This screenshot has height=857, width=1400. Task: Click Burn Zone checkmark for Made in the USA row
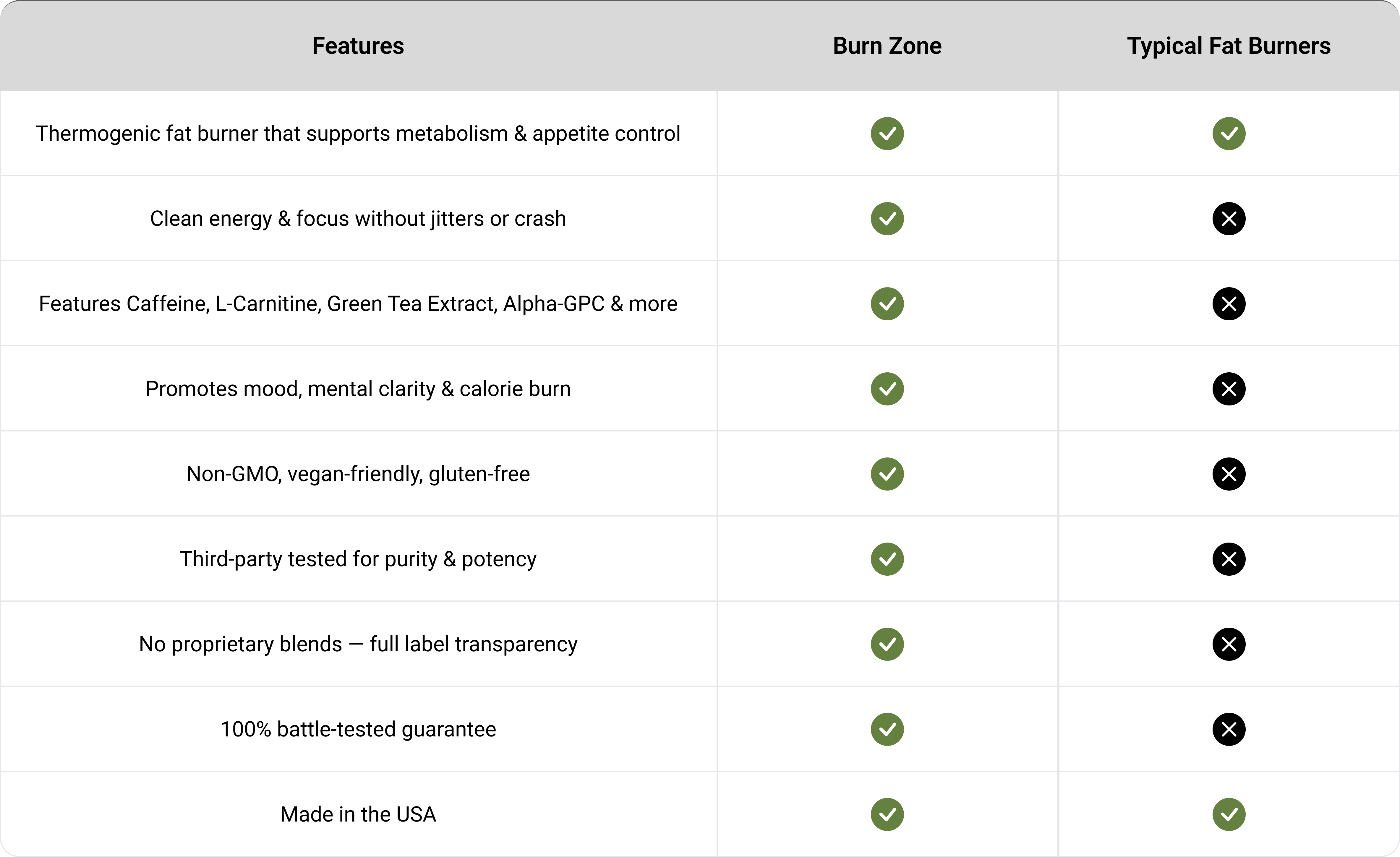coord(887,814)
